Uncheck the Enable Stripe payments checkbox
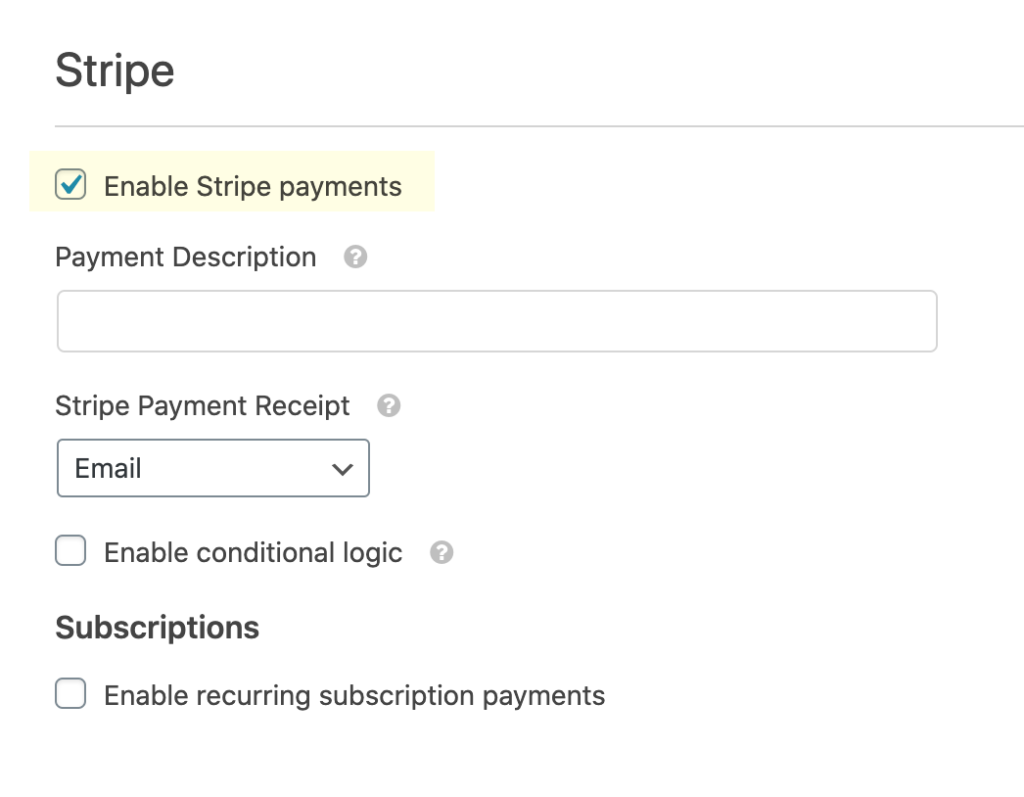 tap(71, 184)
